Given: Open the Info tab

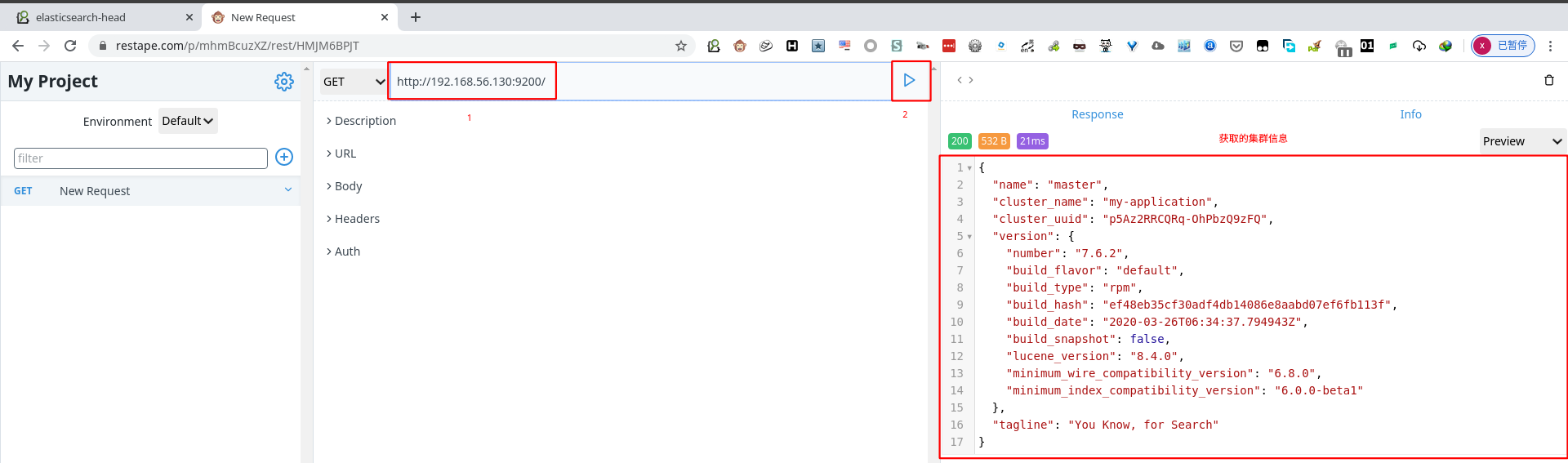Looking at the screenshot, I should [1410, 114].
